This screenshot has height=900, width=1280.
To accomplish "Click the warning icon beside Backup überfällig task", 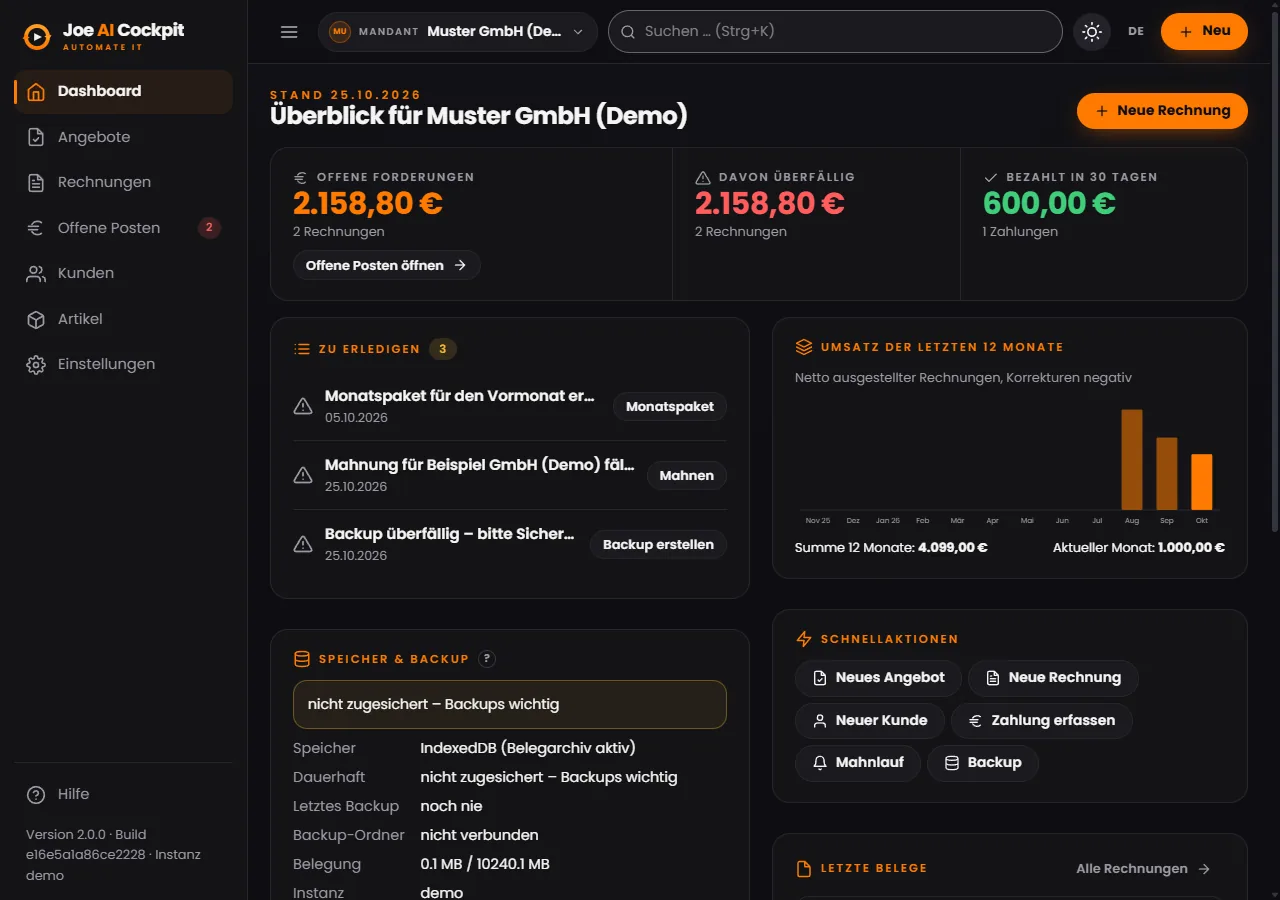I will [303, 544].
